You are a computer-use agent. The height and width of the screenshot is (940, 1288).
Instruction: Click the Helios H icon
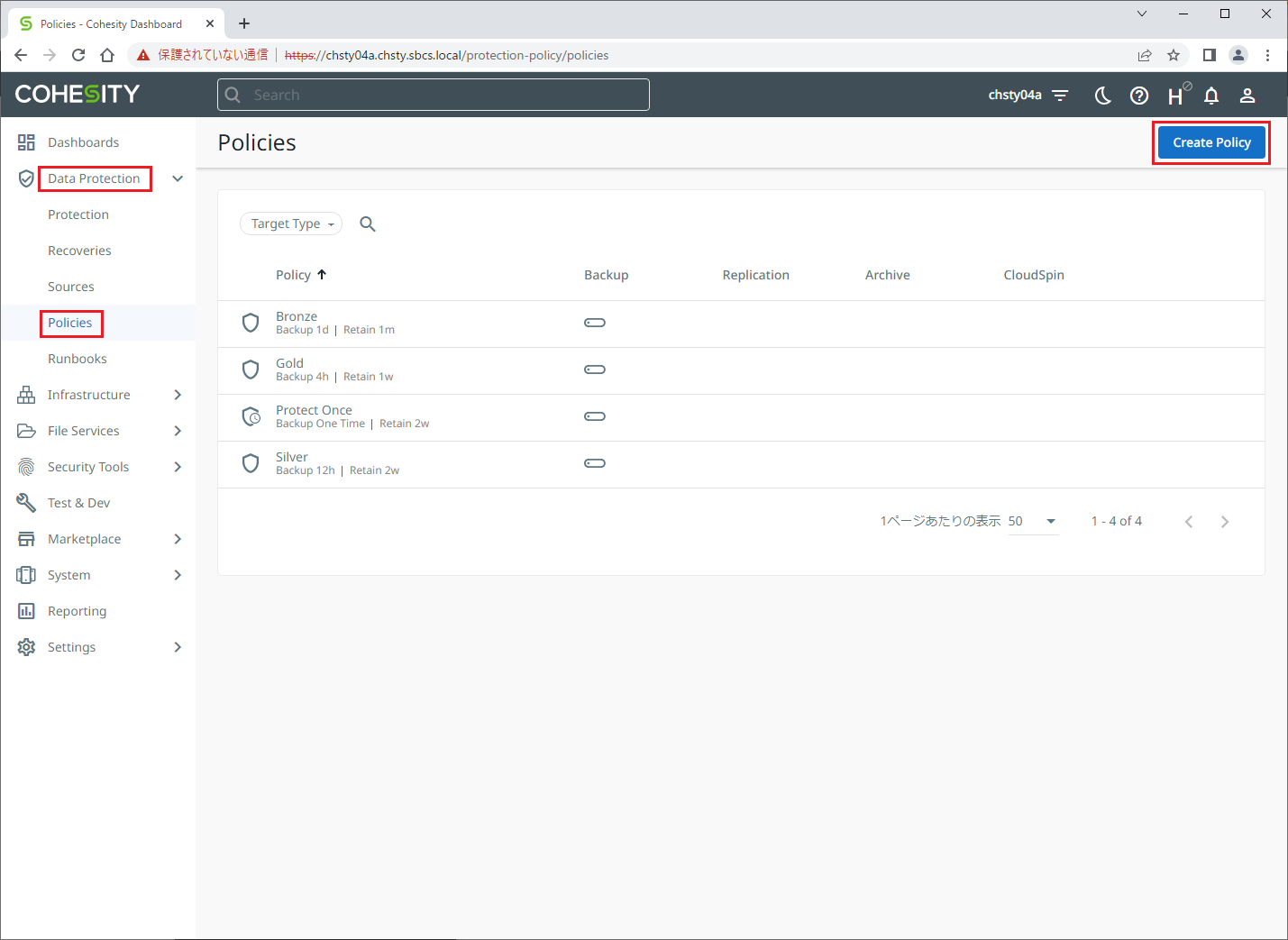tap(1177, 95)
